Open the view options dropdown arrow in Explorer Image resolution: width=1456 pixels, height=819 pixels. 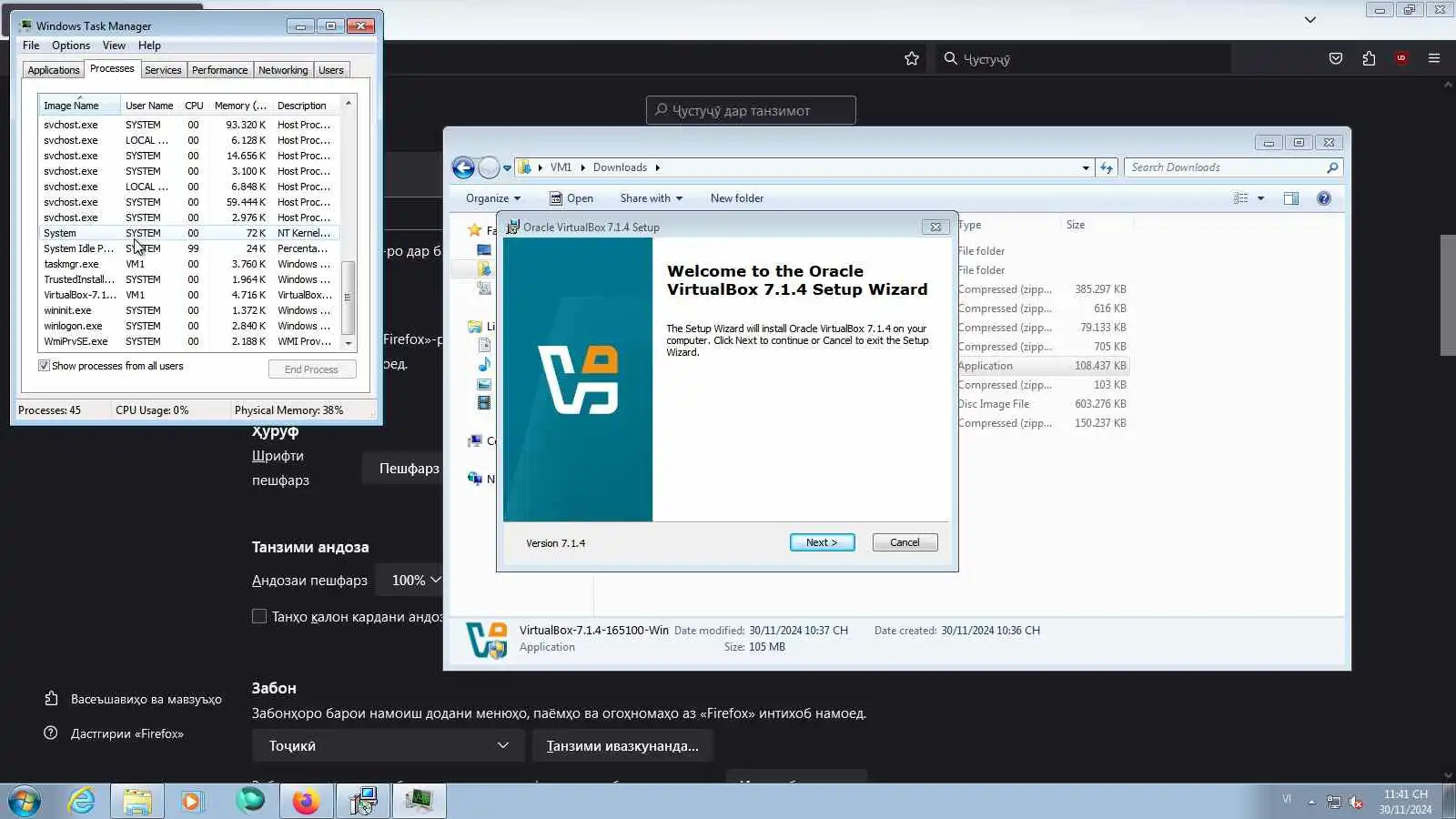1260,198
